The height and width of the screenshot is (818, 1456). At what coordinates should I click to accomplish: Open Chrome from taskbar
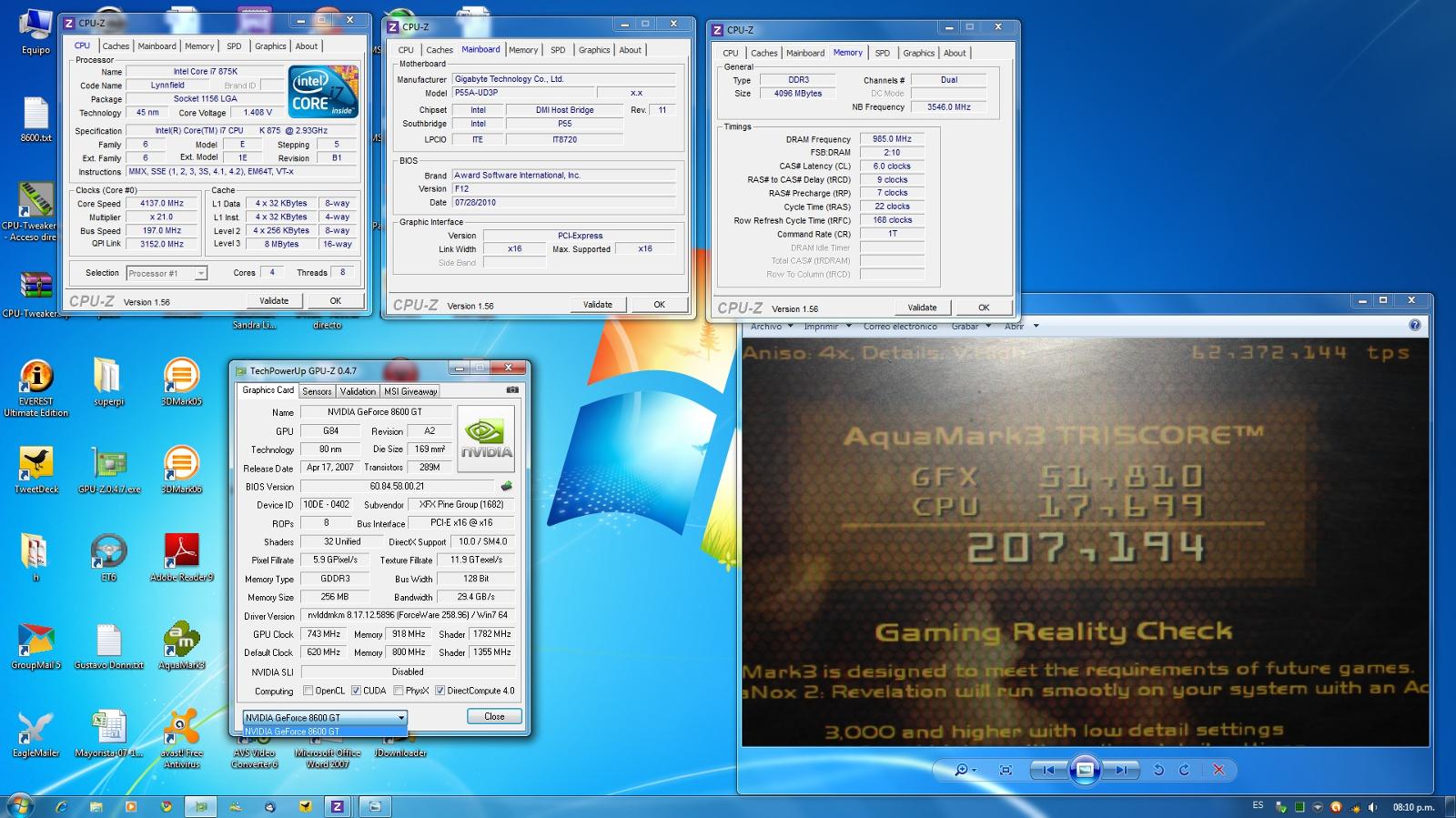[x=166, y=806]
